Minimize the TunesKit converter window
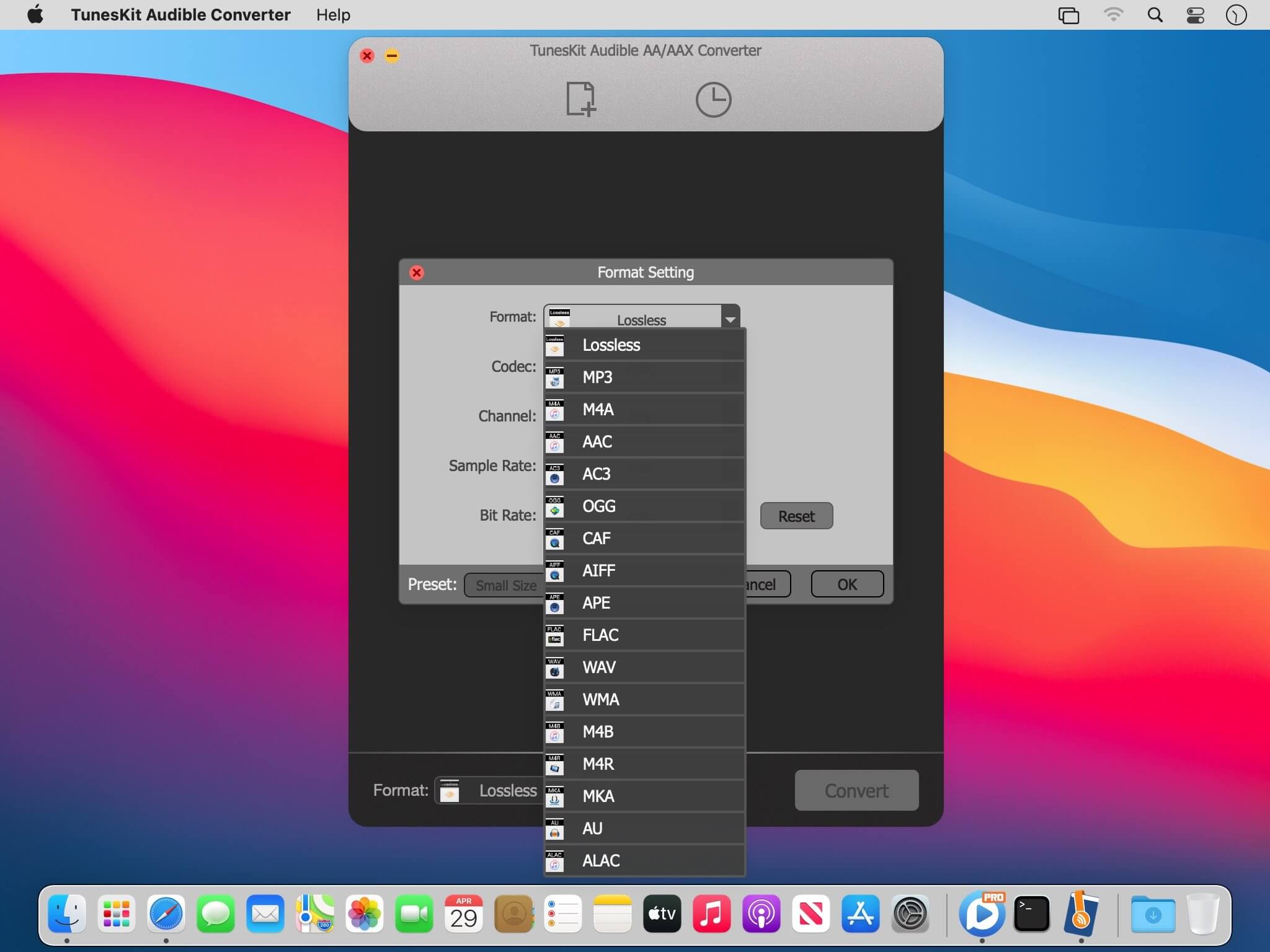The width and height of the screenshot is (1270, 952). click(392, 56)
